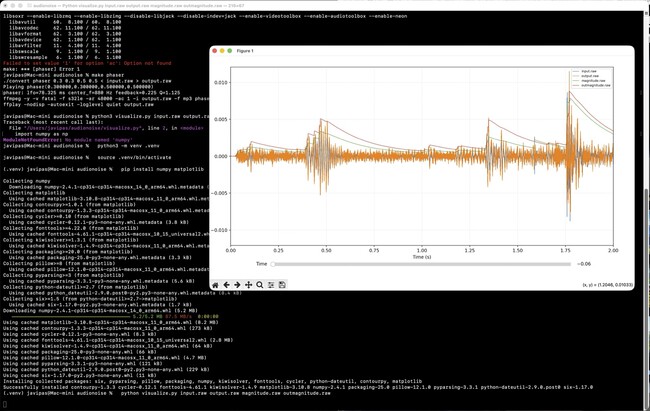650x411 pixels.
Task: Click the middle of the Time slider track
Action: [422, 264]
